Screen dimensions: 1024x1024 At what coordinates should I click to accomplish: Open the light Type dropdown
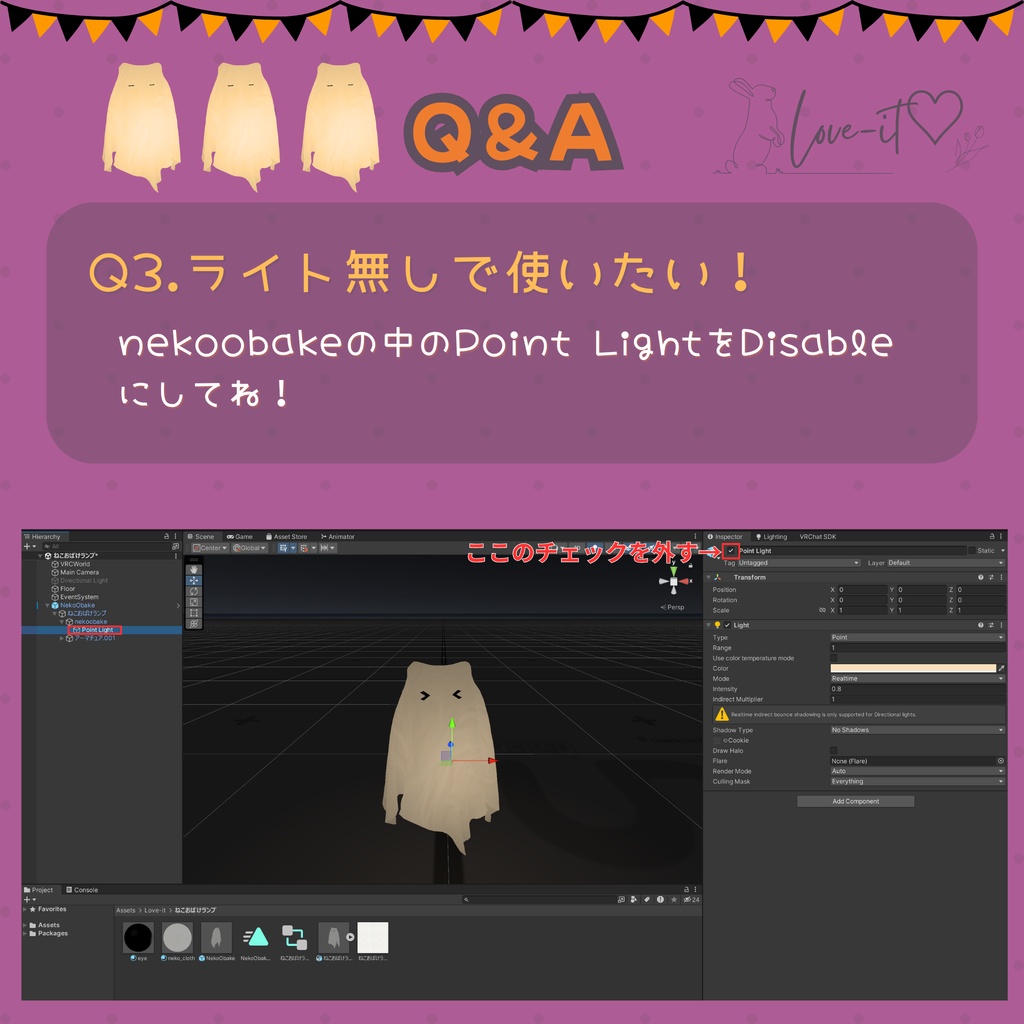[917, 637]
